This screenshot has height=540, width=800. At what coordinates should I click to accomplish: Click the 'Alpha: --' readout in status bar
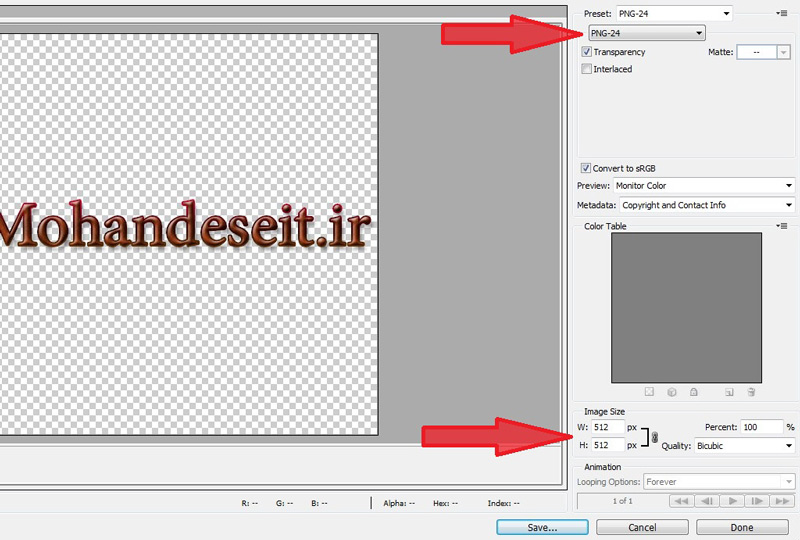click(x=399, y=503)
